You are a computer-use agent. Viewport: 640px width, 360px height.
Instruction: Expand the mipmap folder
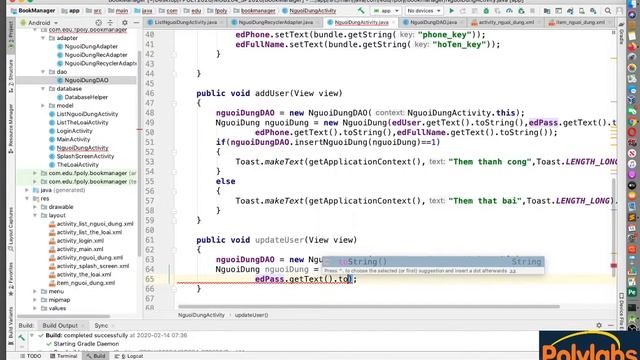pyautogui.click(x=35, y=300)
